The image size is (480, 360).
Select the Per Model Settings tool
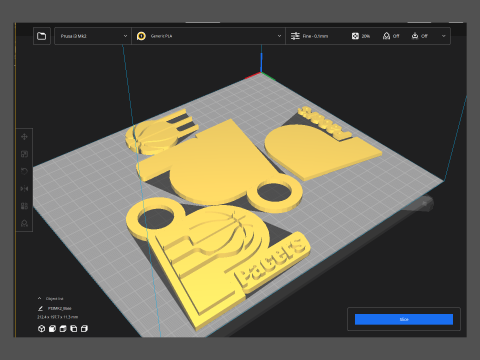tap(24, 206)
